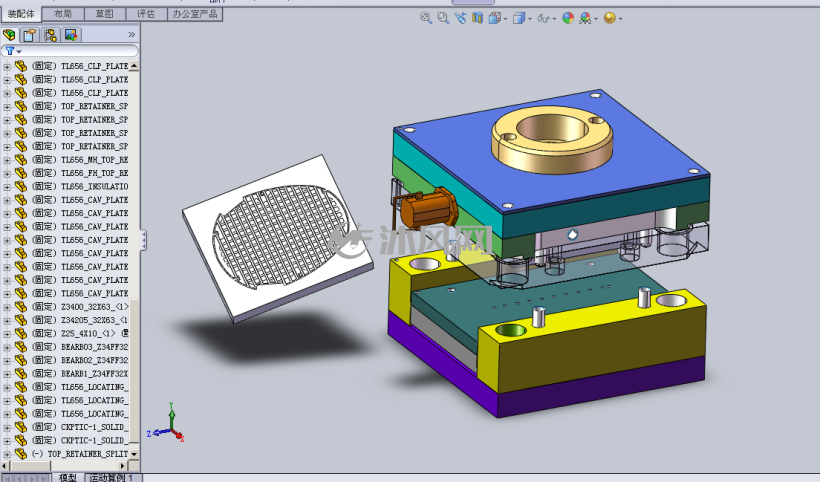Click the View Orientation cube icon

(x=494, y=18)
